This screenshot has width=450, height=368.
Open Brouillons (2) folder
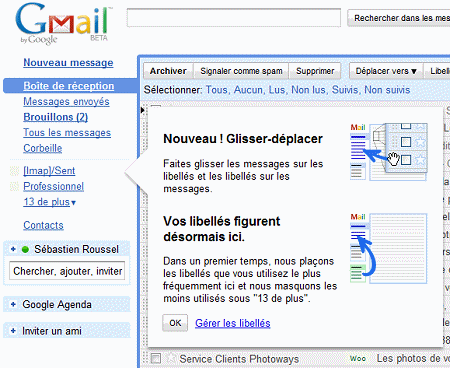coord(56,117)
